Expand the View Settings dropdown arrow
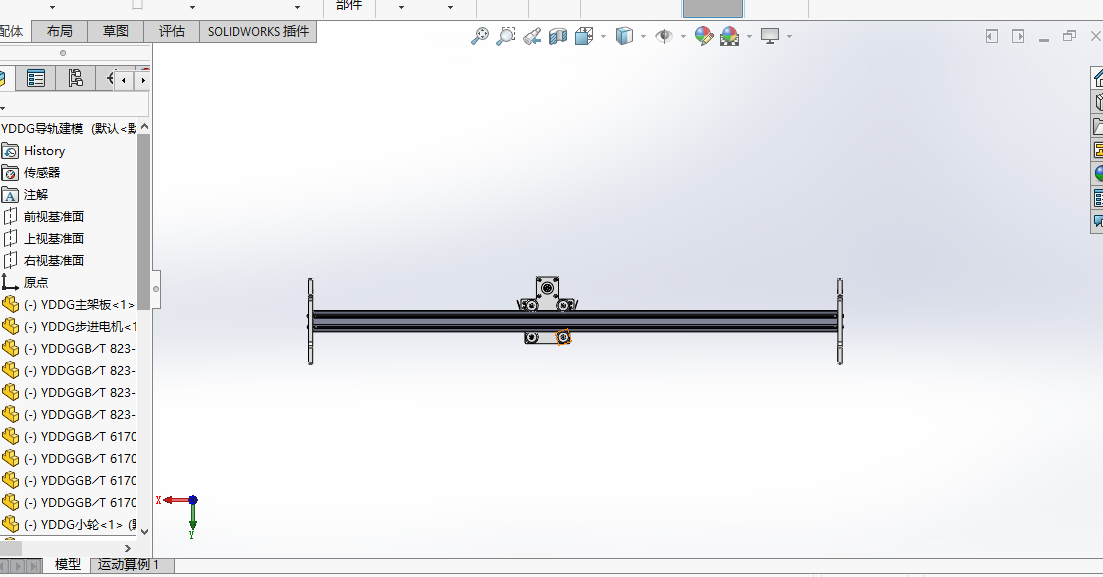 pos(789,37)
